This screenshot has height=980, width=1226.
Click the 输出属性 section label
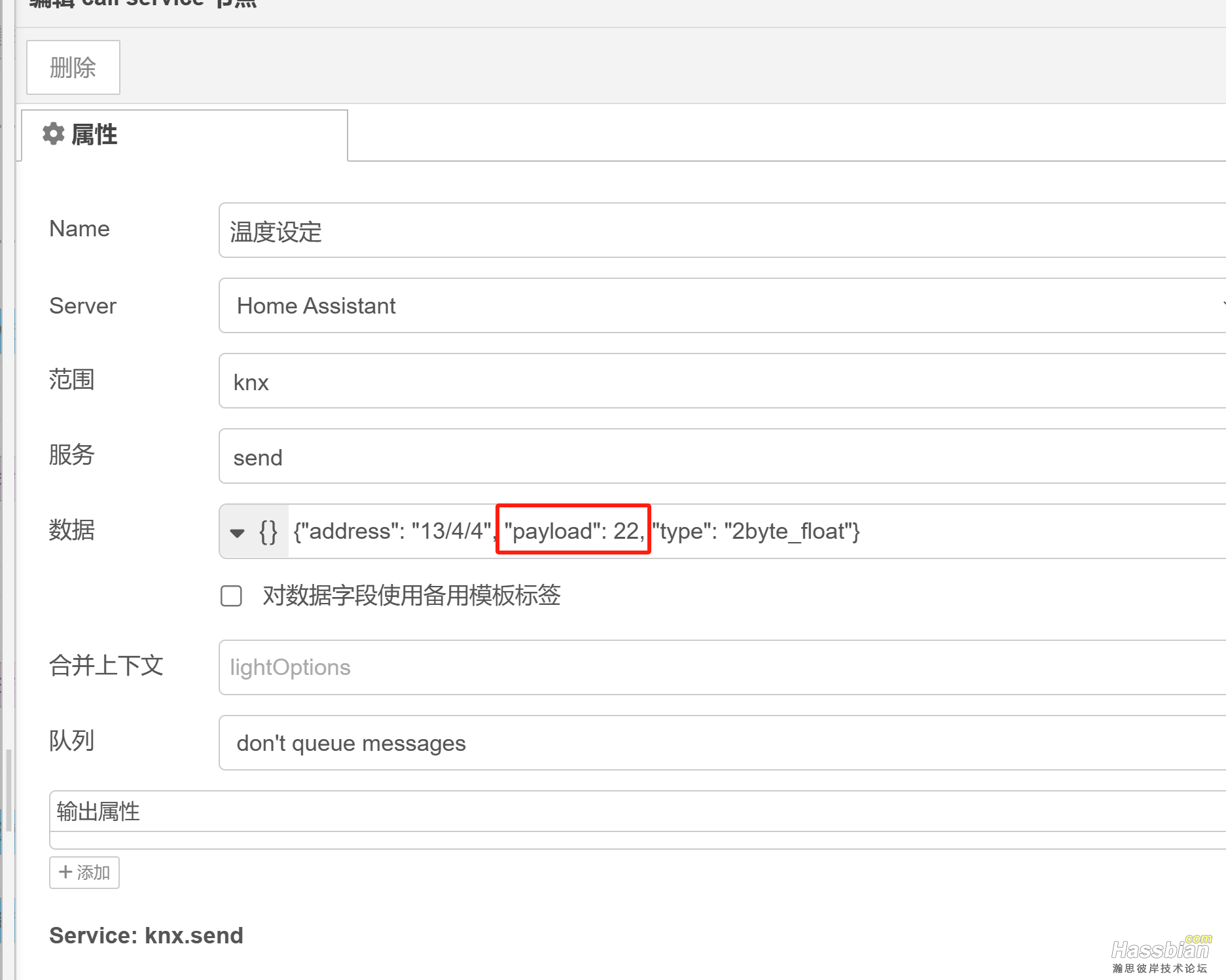pos(98,812)
